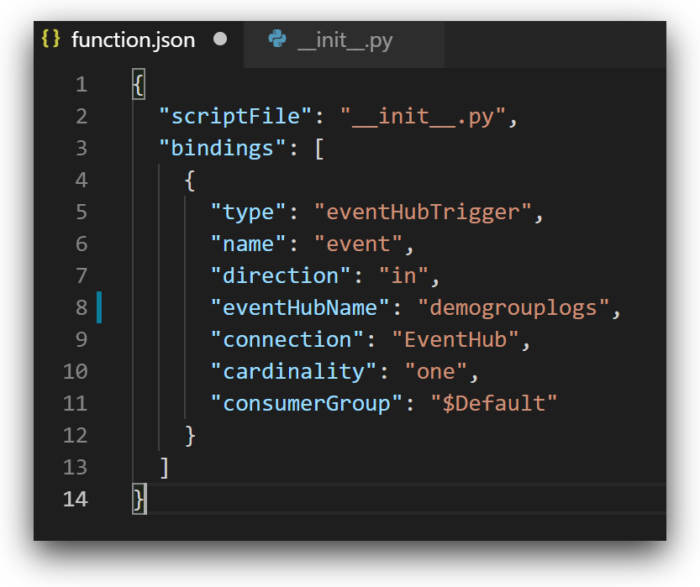The height and width of the screenshot is (587, 700).
Task: Click the JSON braces icon on function.json tab
Action: [51, 40]
